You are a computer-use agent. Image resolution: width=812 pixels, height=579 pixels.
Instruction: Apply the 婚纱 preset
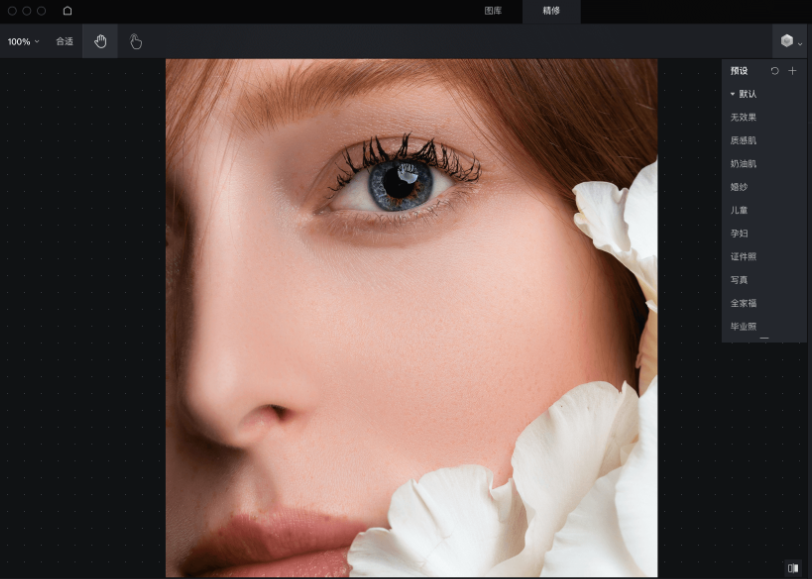click(739, 187)
